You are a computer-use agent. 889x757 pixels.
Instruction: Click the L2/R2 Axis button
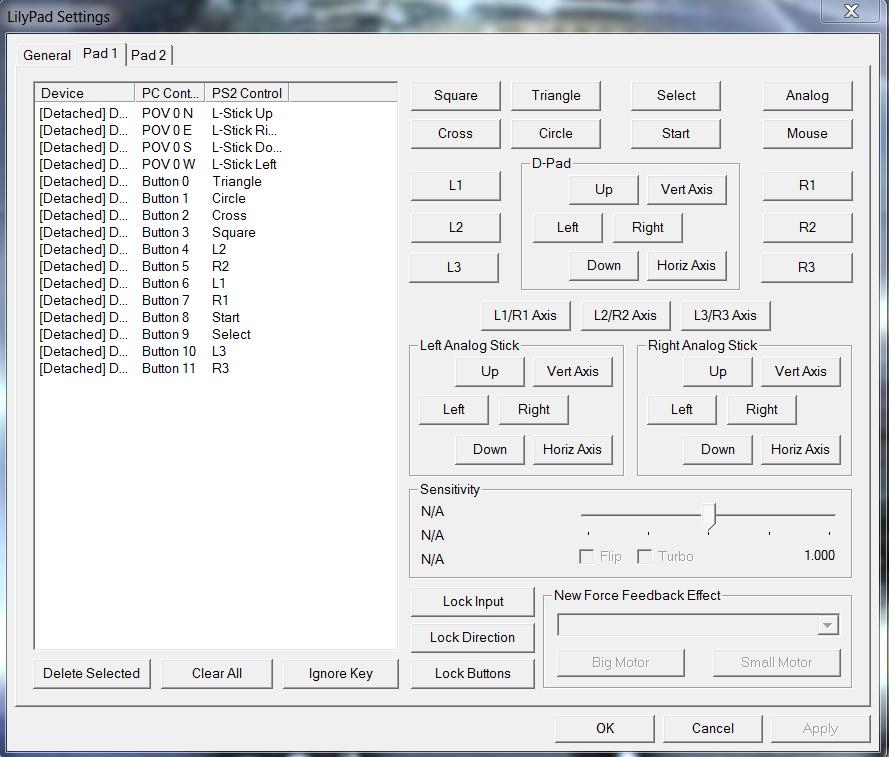tap(625, 315)
